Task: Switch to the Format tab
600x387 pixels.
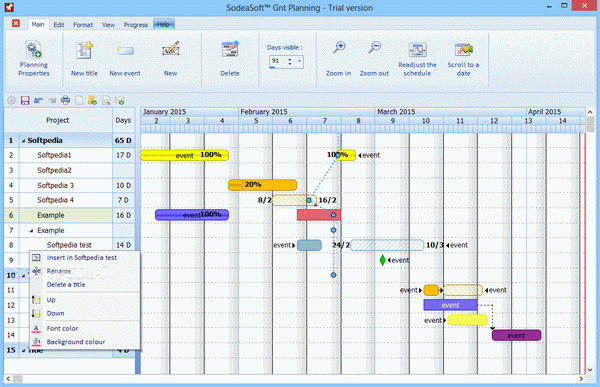Action: tap(83, 25)
